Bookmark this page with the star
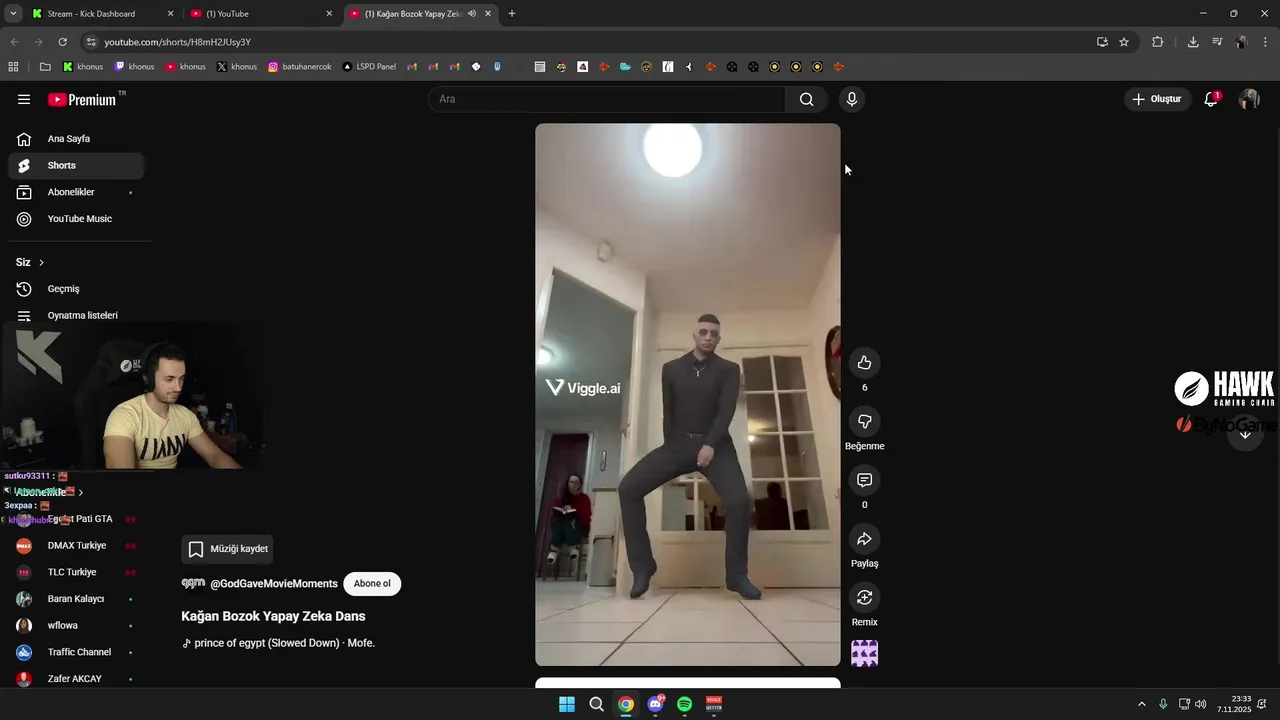 coord(1124,42)
